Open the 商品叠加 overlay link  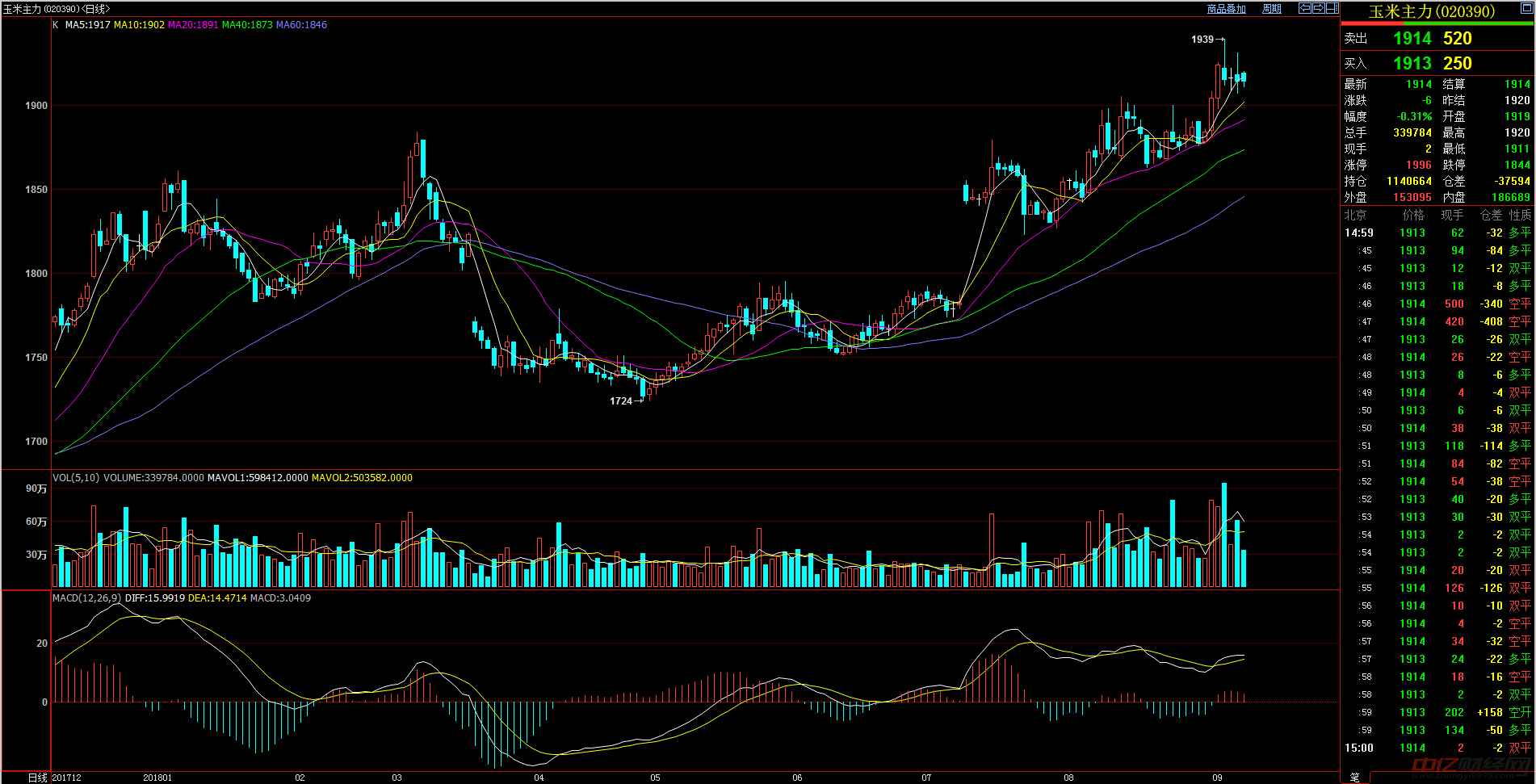1226,9
